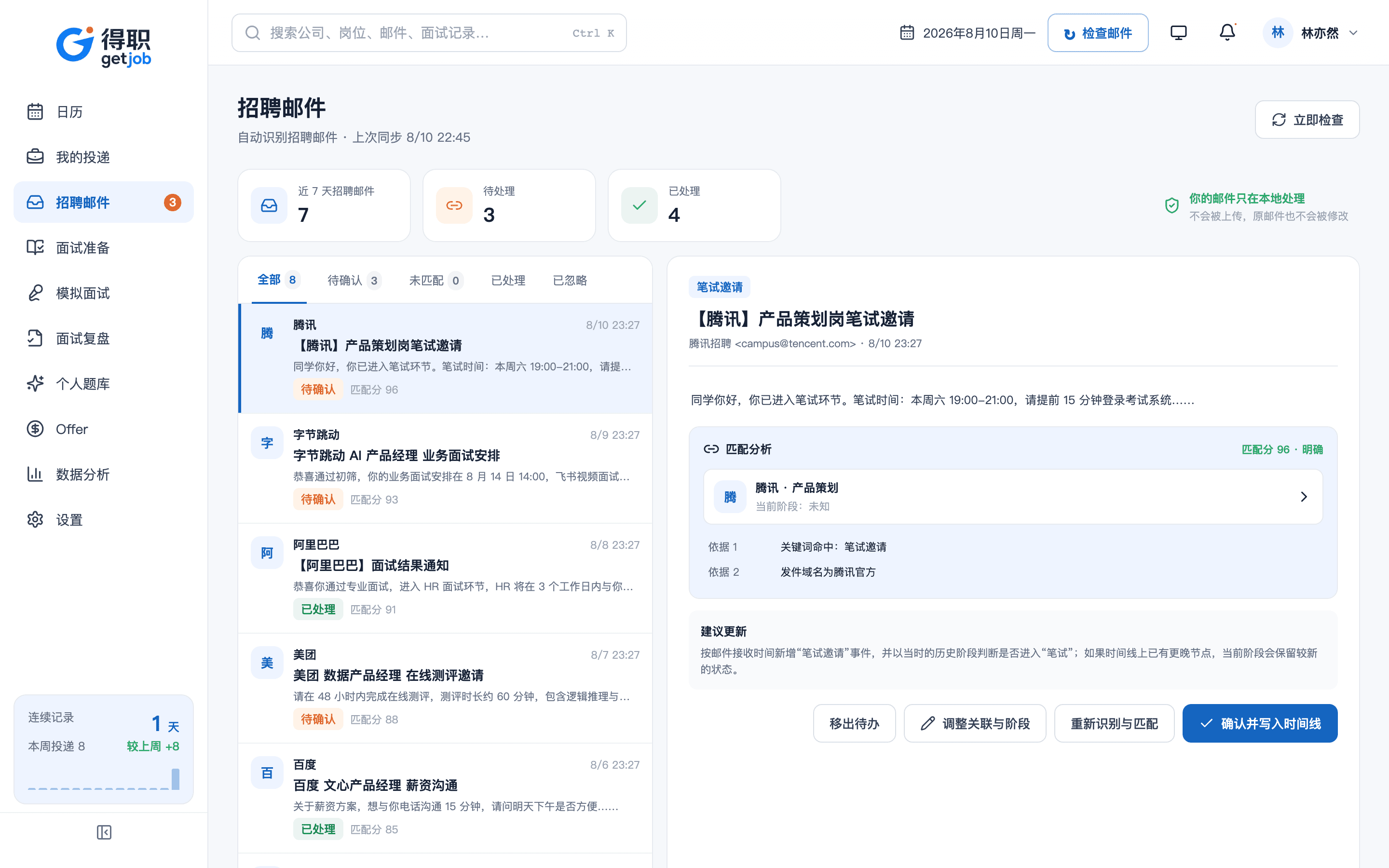This screenshot has height=868, width=1389.
Task: Collapse the sidebar with panel icon
Action: [104, 832]
